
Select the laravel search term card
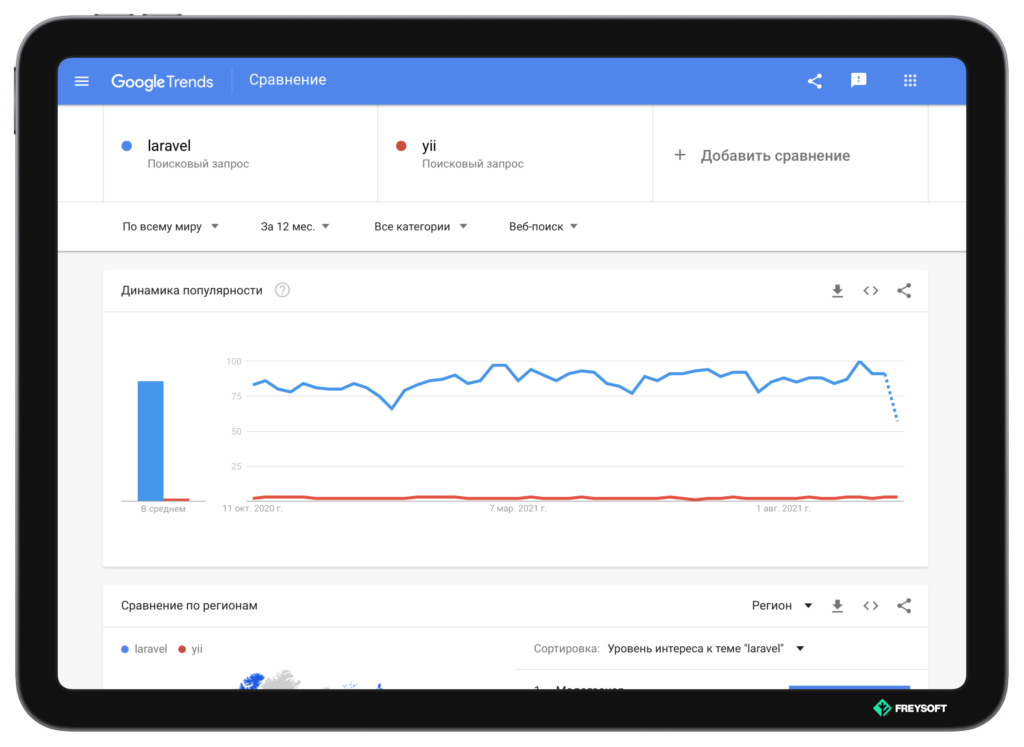[240, 154]
